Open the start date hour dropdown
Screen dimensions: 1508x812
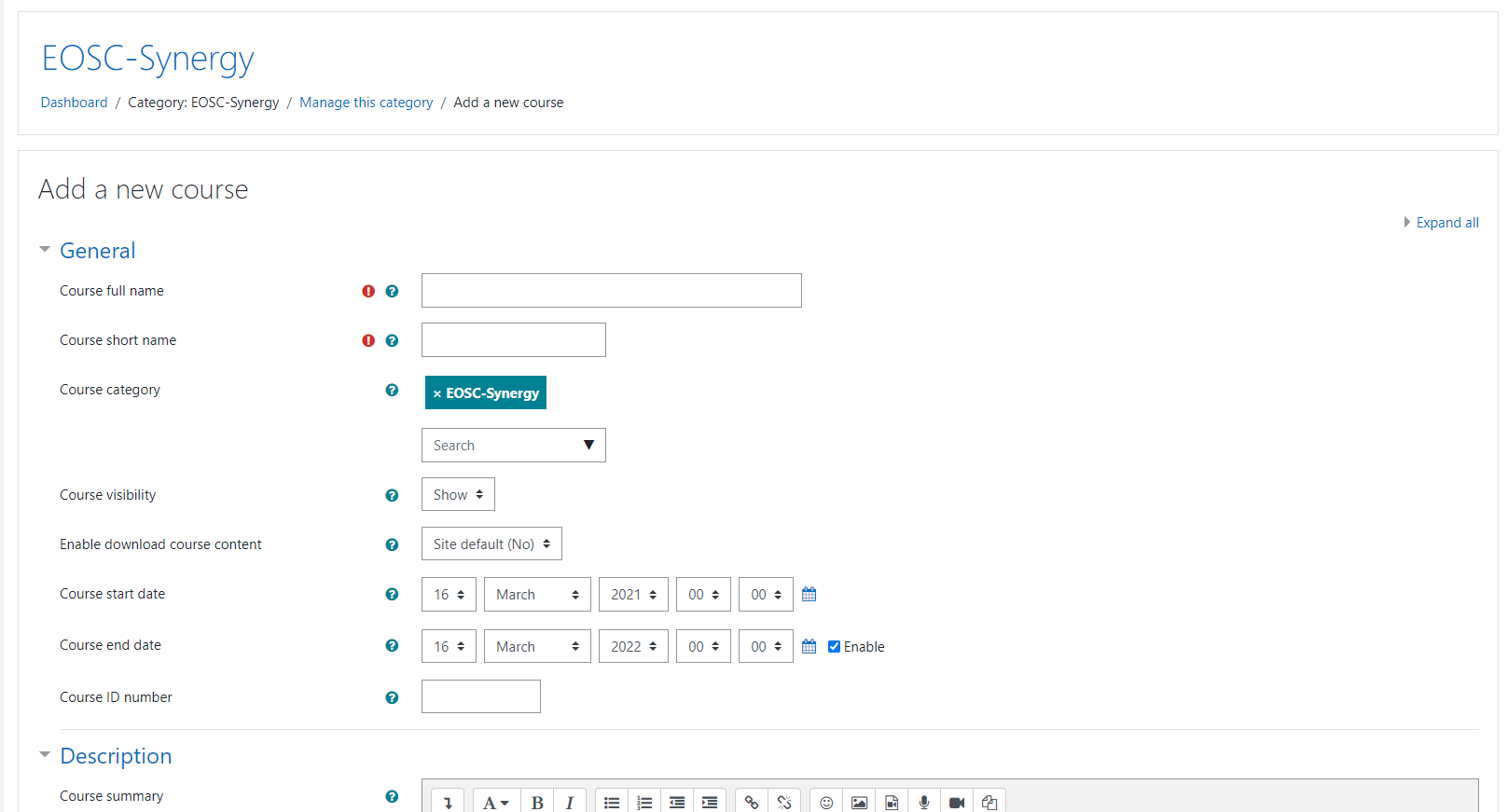[x=703, y=594]
